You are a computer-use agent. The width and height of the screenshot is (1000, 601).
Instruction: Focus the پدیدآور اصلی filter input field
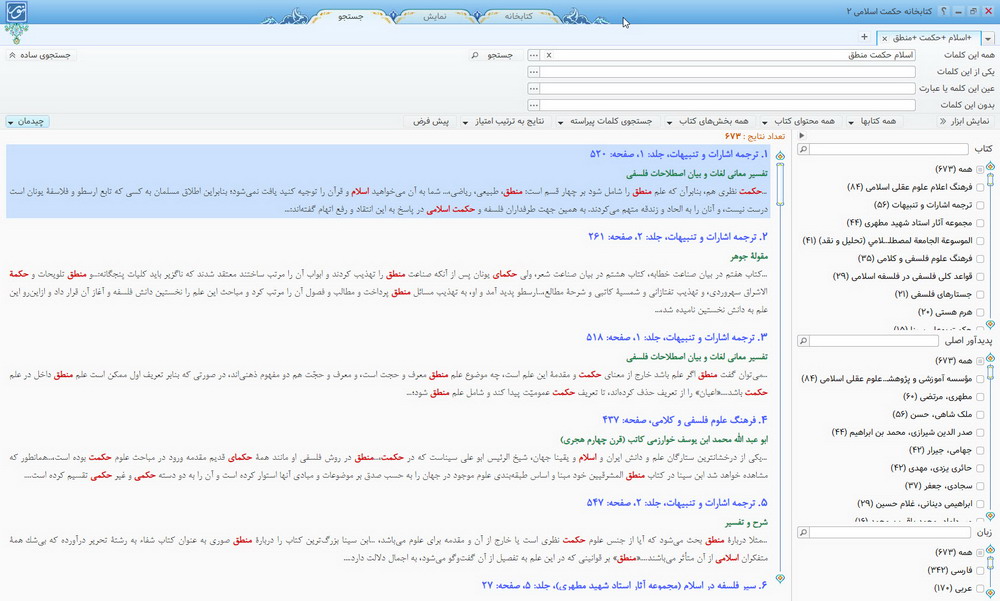(874, 341)
